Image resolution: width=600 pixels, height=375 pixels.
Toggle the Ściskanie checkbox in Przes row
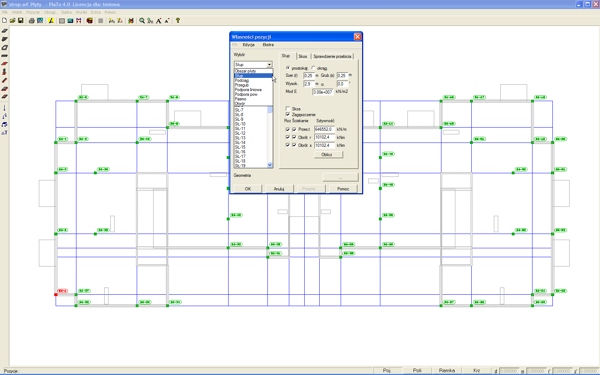click(294, 129)
